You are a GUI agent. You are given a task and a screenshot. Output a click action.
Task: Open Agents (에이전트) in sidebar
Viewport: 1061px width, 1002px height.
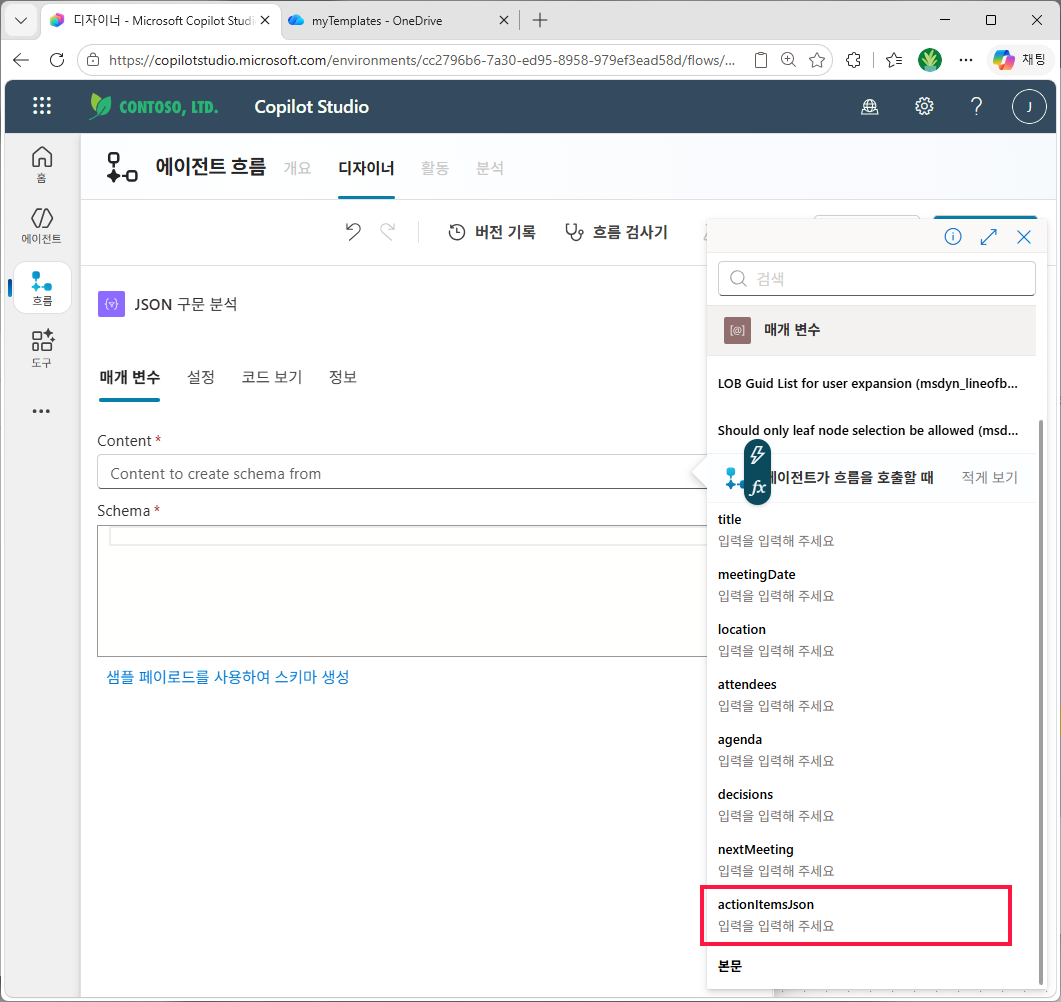(42, 225)
